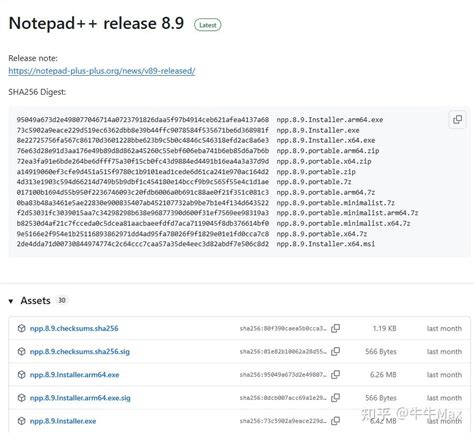474x433 pixels.
Task: Select digest line for npp.8.9.portable.minimalist.x64.7z
Action: 213,223
